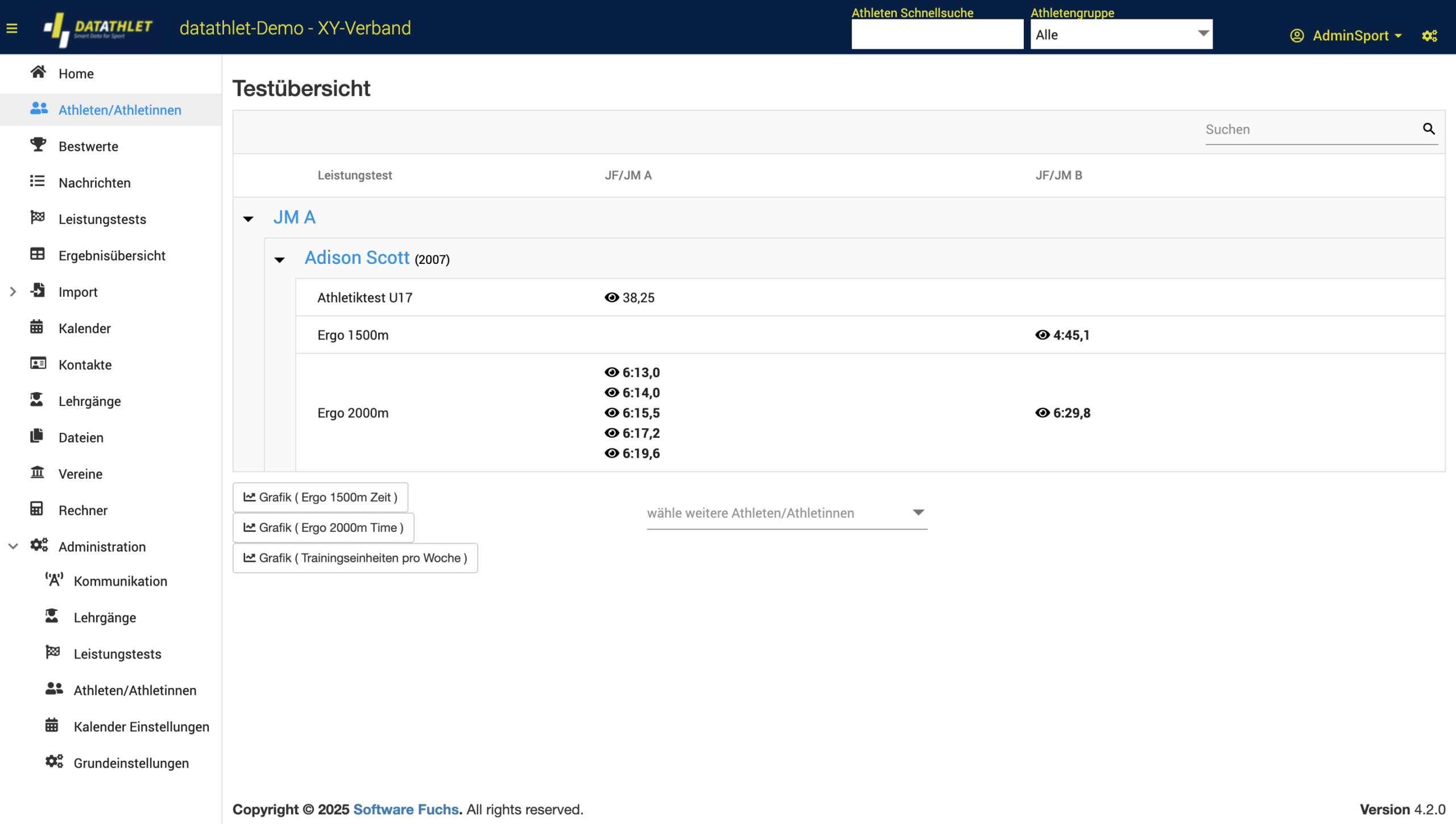The width and height of the screenshot is (1456, 824).
Task: Click the Ergo 1500m row label
Action: click(x=353, y=335)
